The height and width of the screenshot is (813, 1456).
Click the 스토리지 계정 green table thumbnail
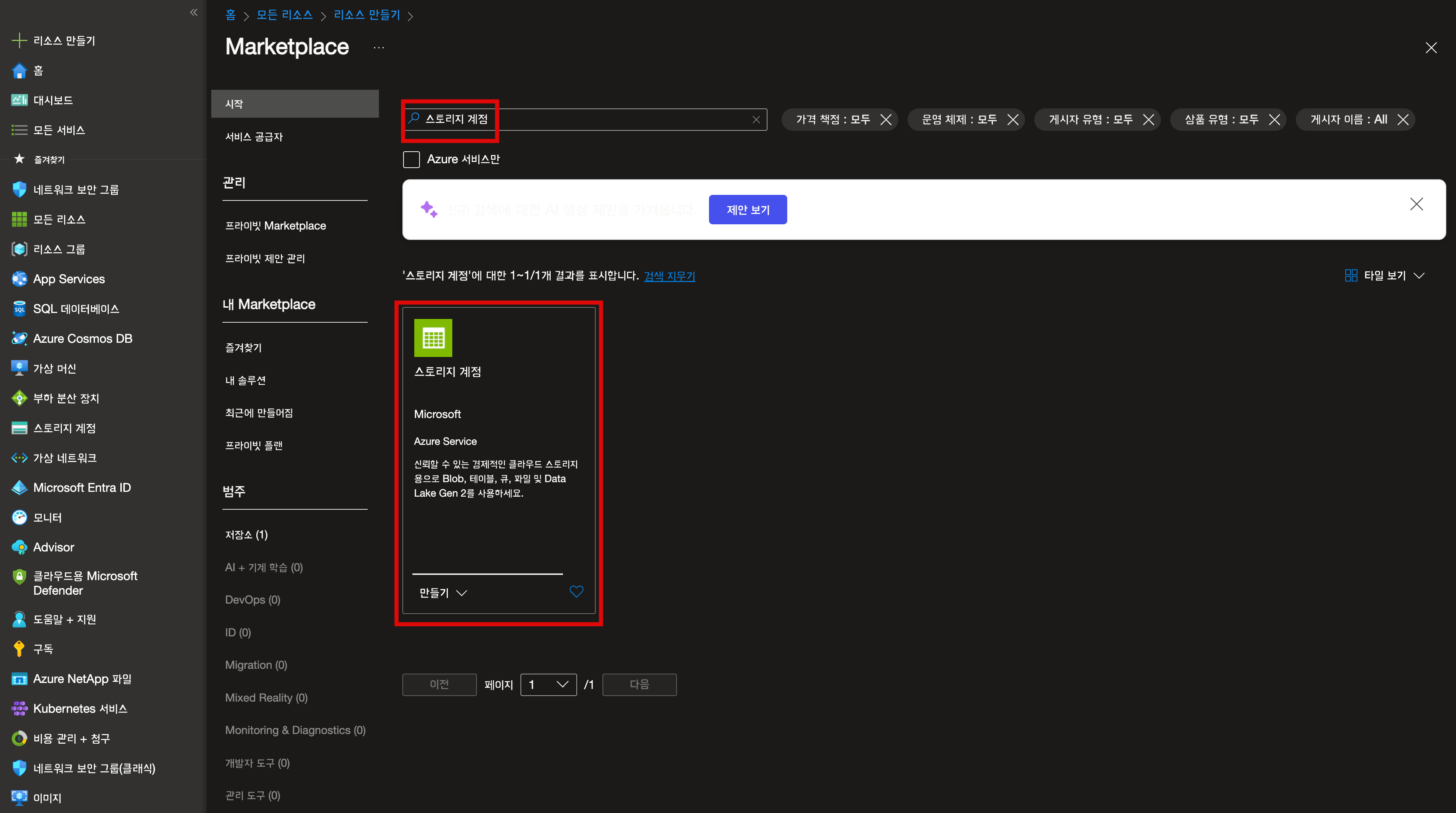433,338
